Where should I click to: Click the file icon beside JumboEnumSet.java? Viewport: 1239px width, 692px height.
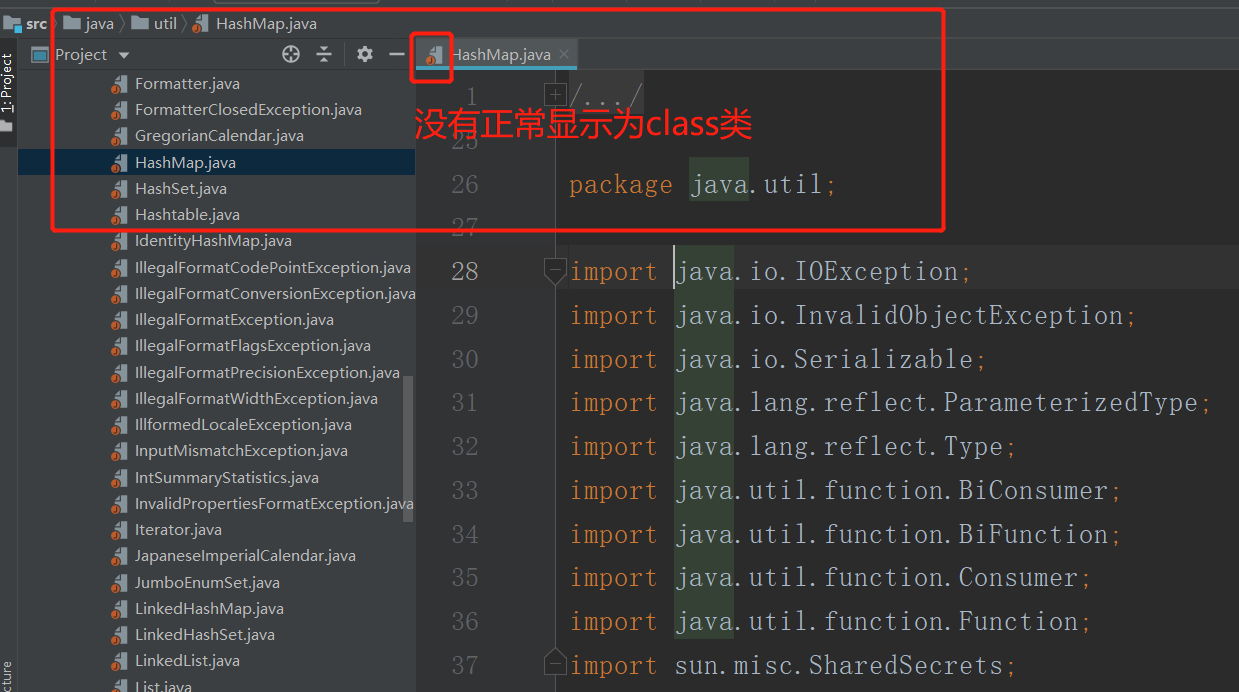pyautogui.click(x=119, y=583)
